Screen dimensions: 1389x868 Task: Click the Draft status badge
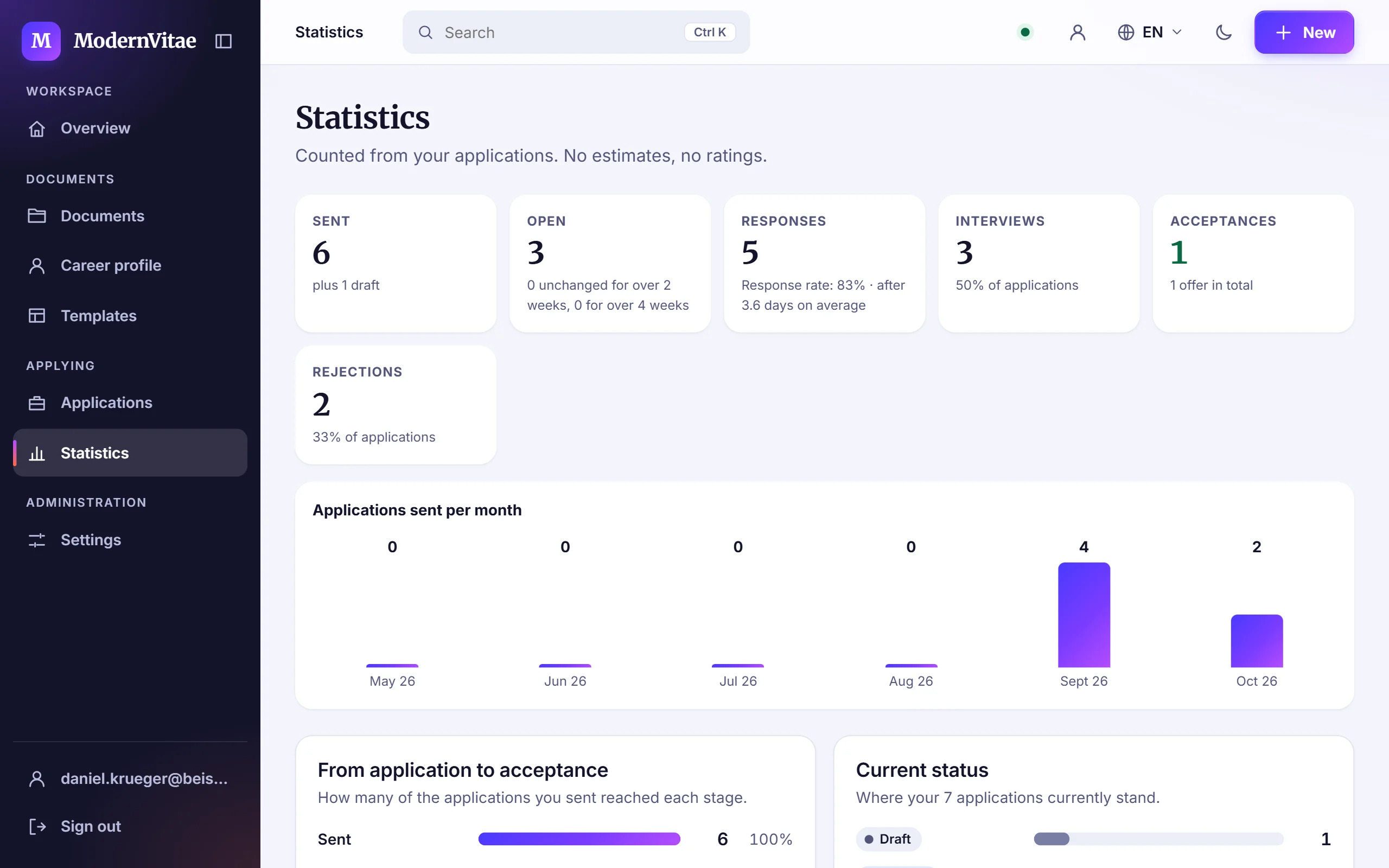[x=889, y=839]
